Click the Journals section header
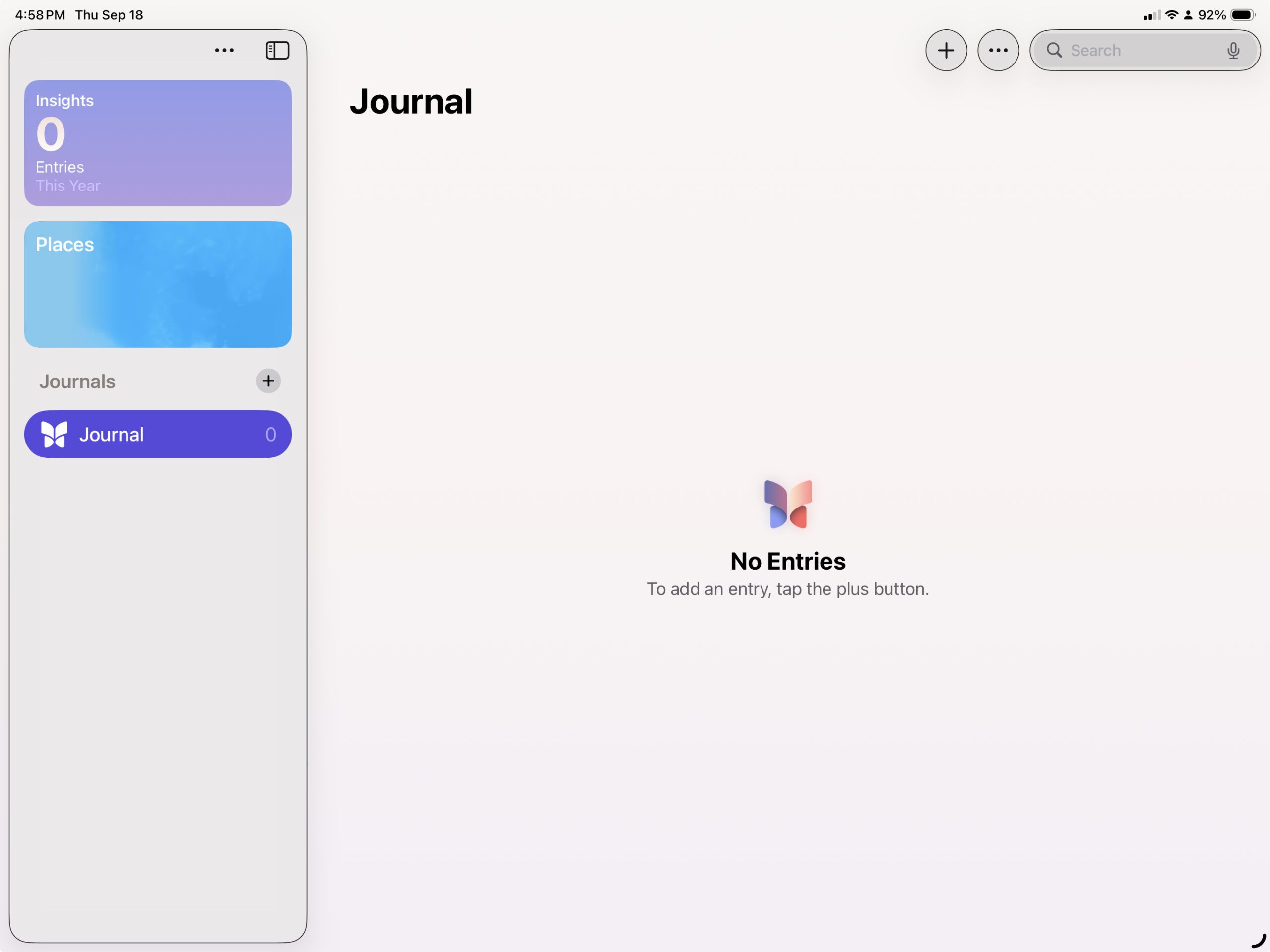Image resolution: width=1270 pixels, height=952 pixels. pyautogui.click(x=77, y=381)
